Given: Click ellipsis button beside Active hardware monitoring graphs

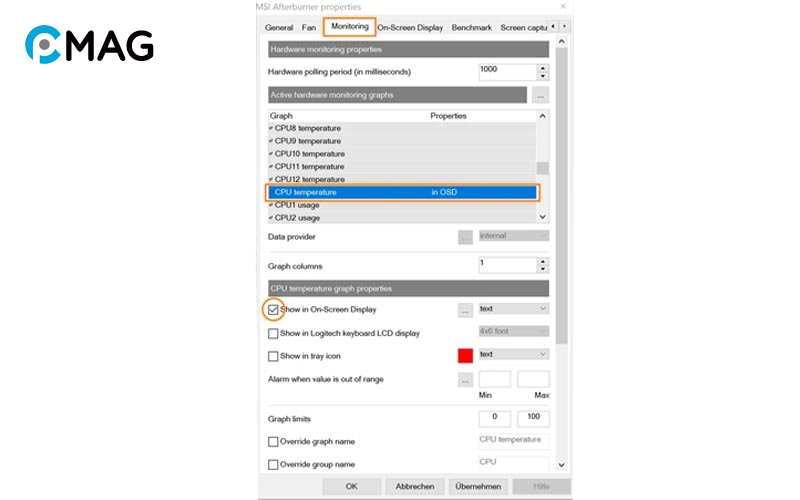Looking at the screenshot, I should tap(541, 95).
